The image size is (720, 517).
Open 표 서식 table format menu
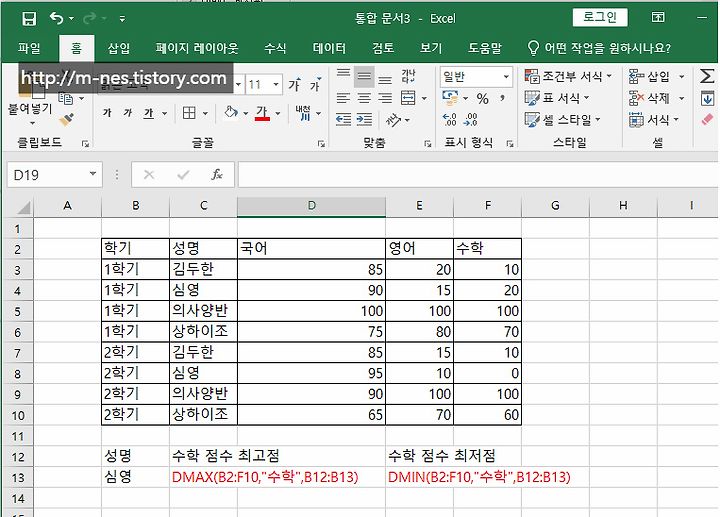(x=557, y=98)
